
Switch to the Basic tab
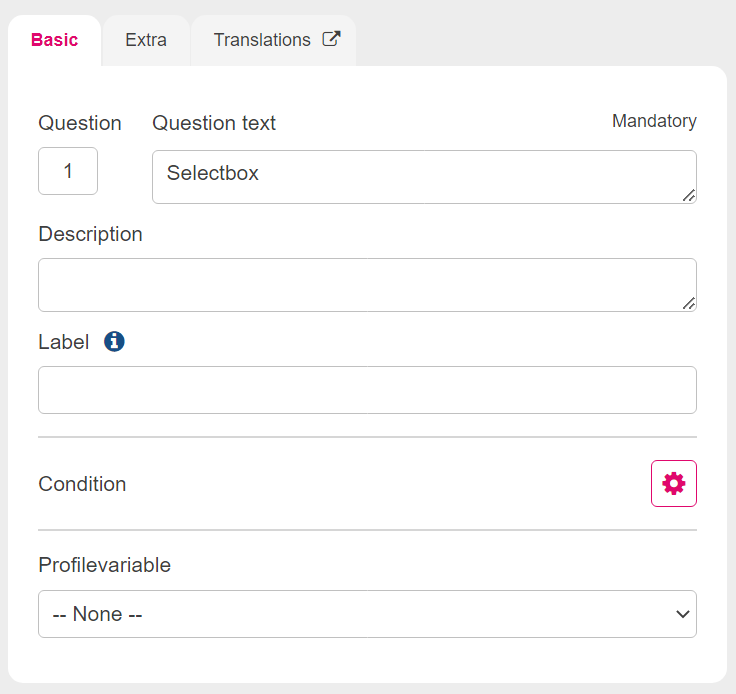click(x=54, y=40)
